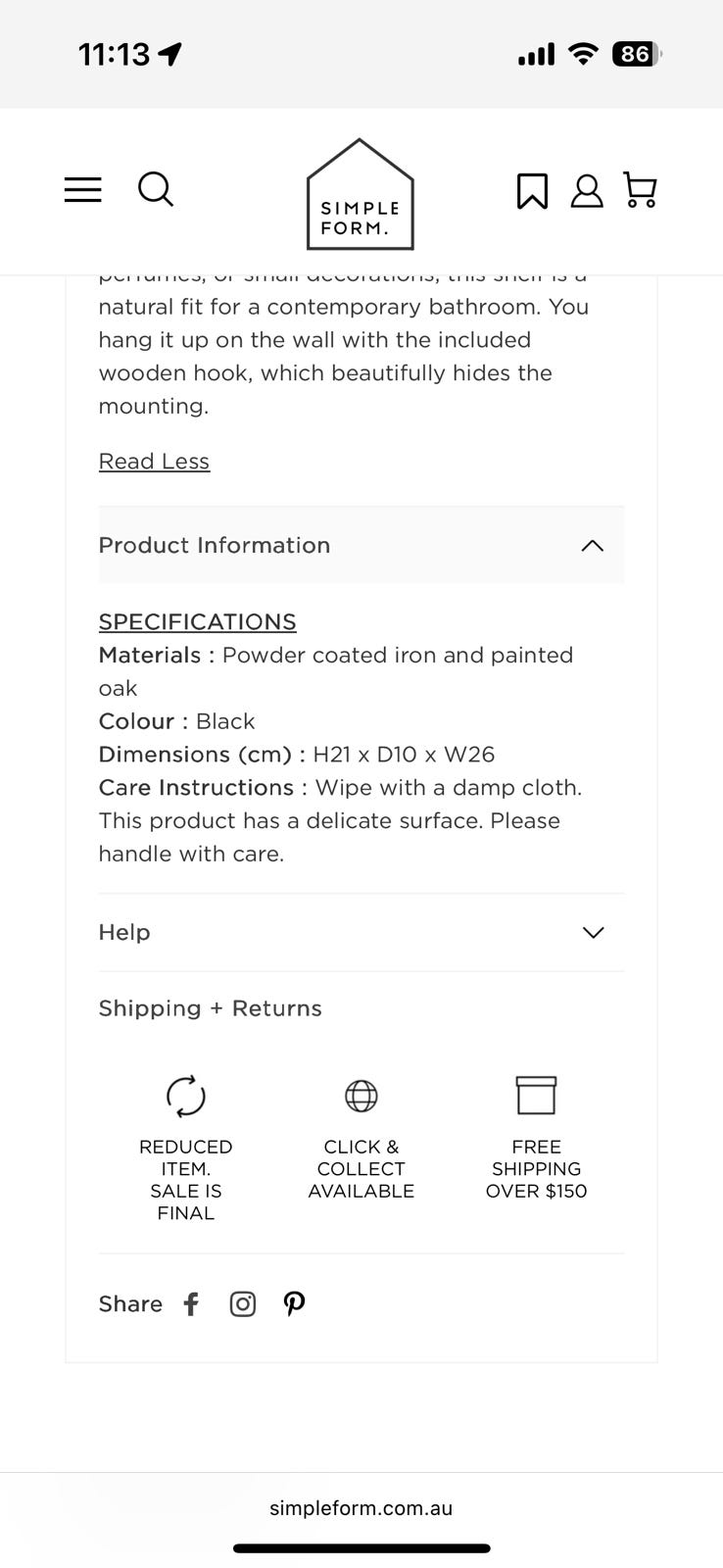723x1568 pixels.
Task: Tap the search magnifier icon
Action: [156, 189]
